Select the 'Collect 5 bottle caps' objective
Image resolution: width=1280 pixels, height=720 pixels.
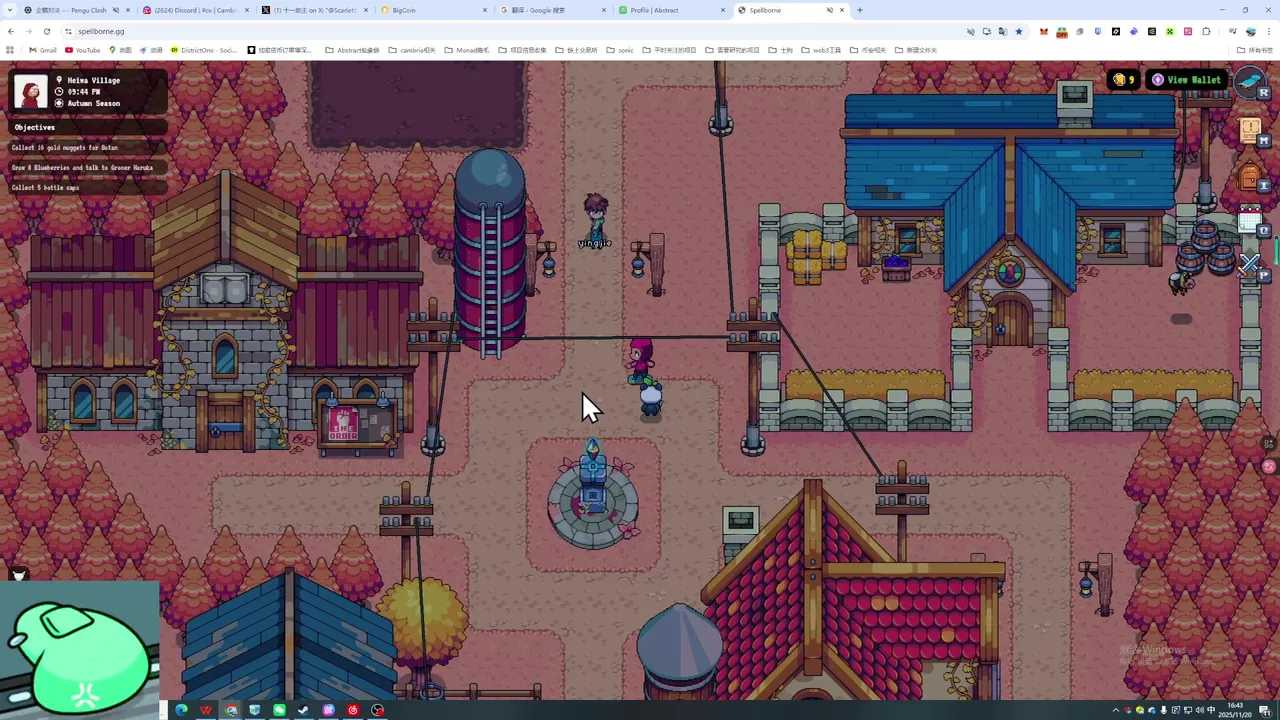(88, 187)
